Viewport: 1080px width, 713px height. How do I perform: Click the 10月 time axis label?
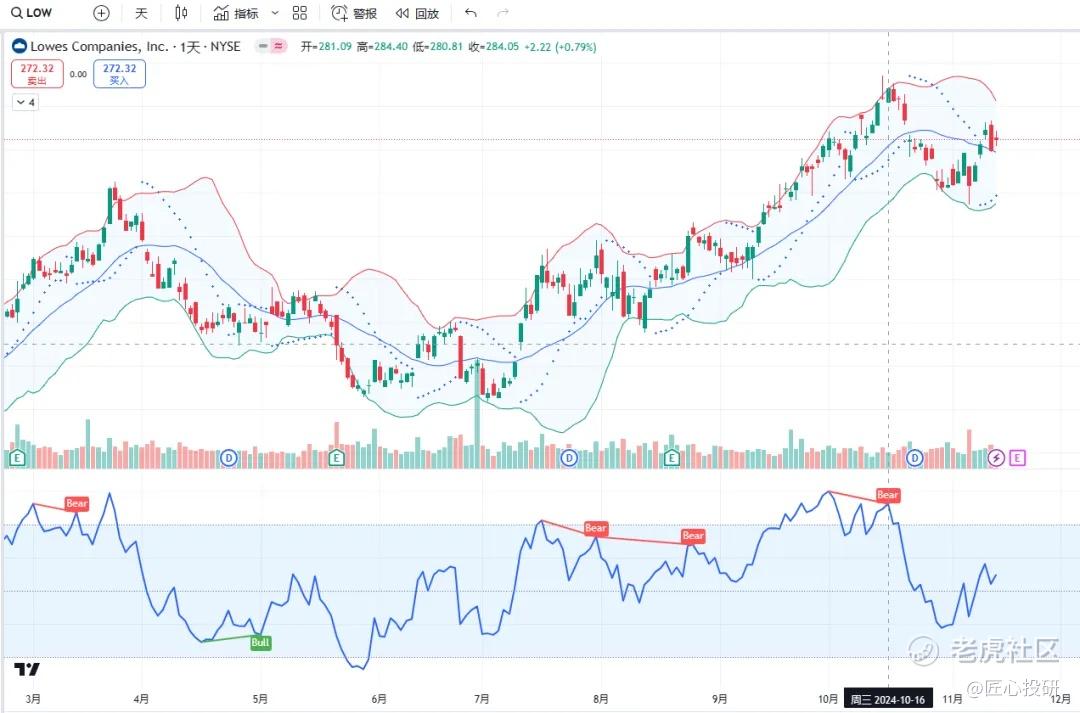click(x=827, y=699)
